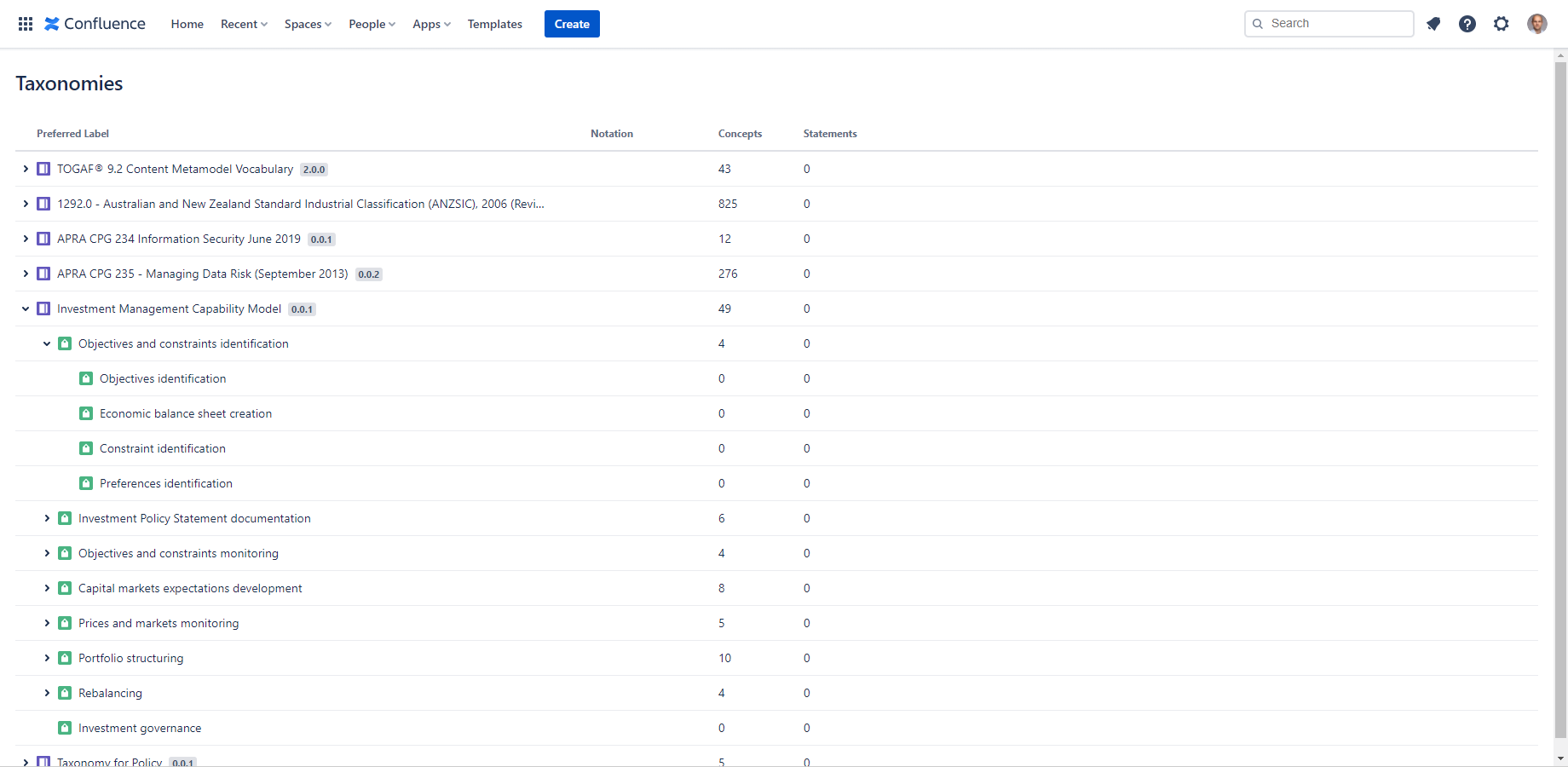
Task: Expand Investment Policy Statement documentation node
Action: 47,518
